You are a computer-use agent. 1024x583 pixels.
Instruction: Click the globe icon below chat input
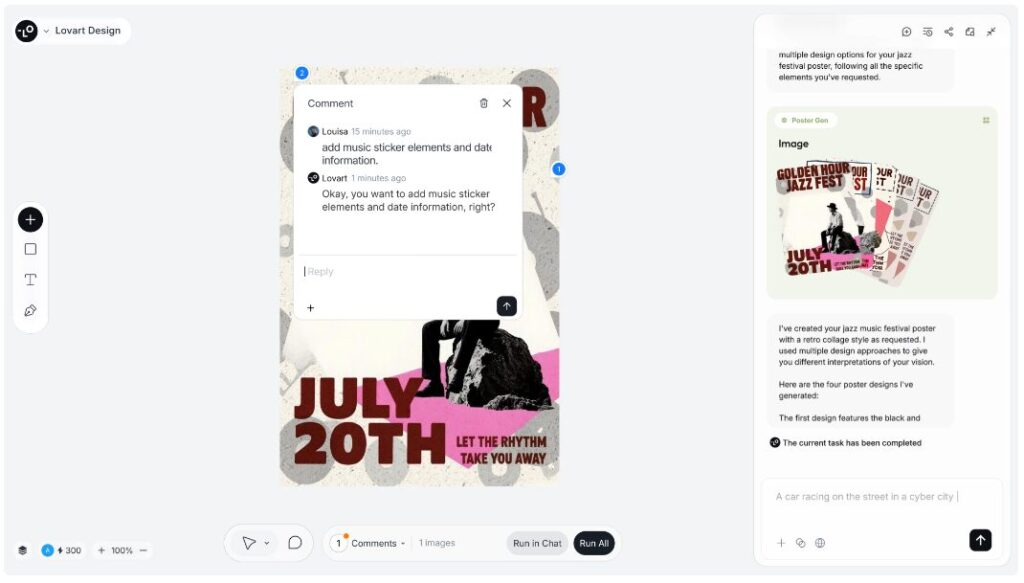tap(820, 543)
